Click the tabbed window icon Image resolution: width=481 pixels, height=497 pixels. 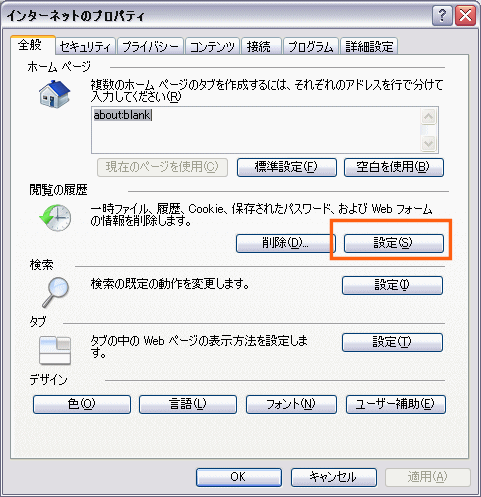tap(55, 350)
